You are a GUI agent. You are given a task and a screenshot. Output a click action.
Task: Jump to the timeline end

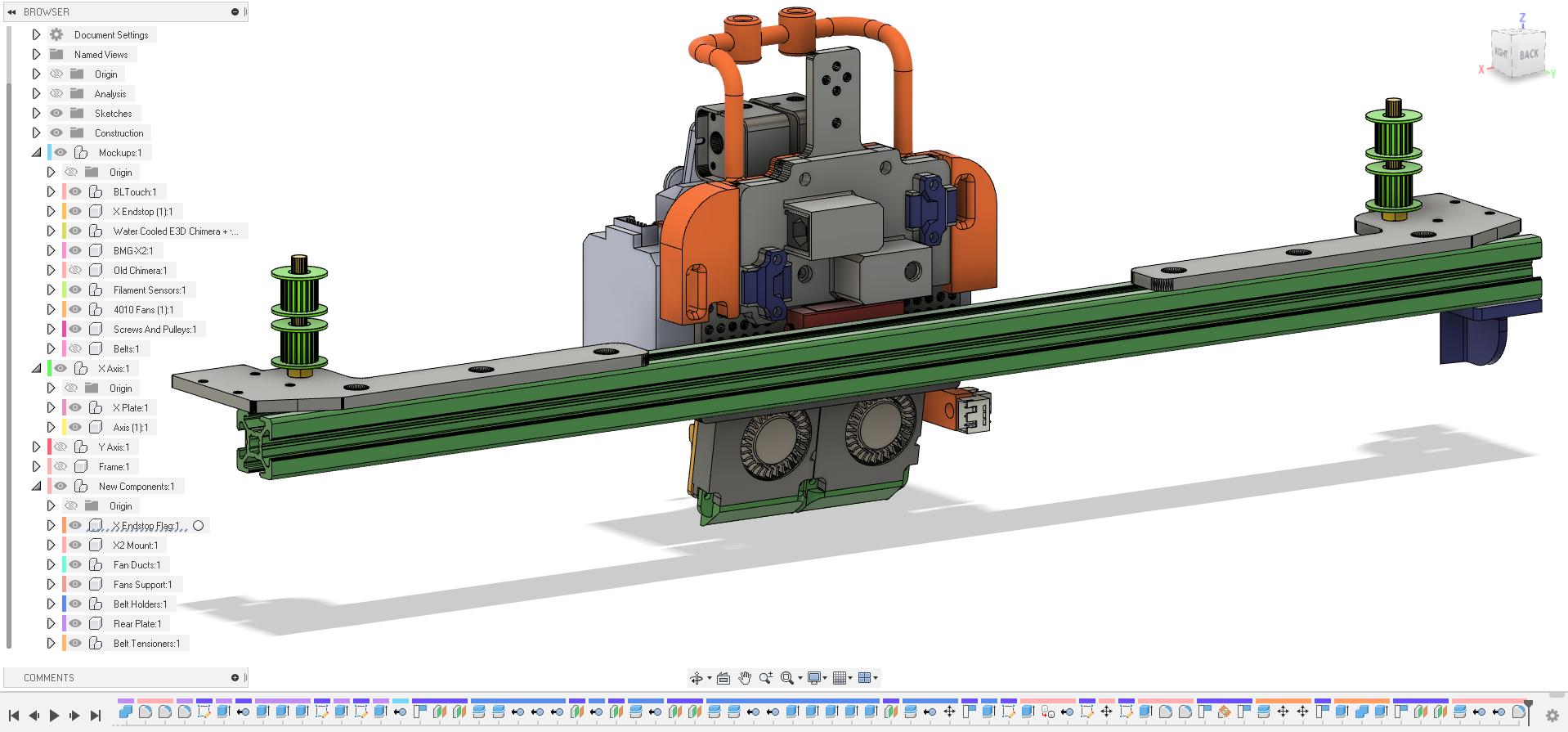click(x=96, y=716)
